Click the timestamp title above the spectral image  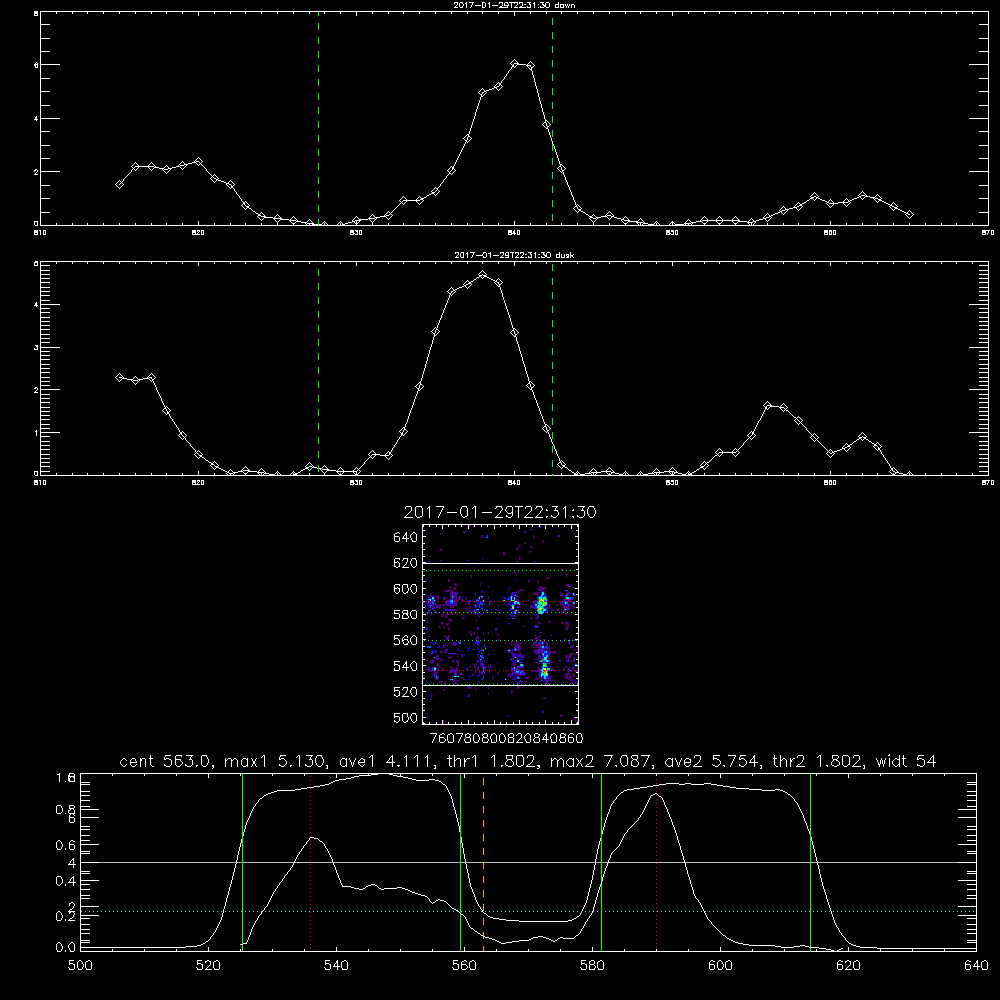click(x=500, y=512)
